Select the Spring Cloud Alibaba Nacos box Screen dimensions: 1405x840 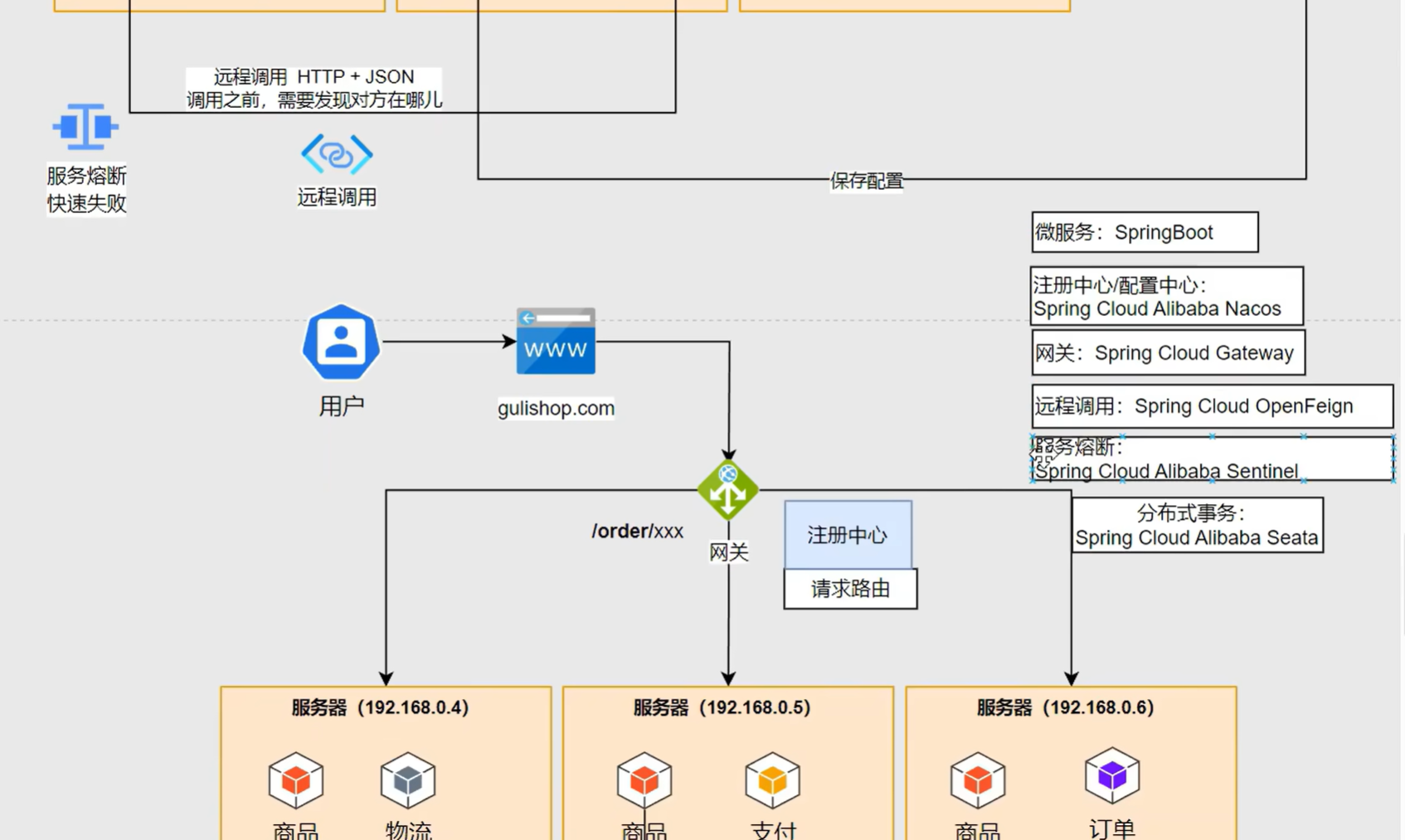point(1167,296)
